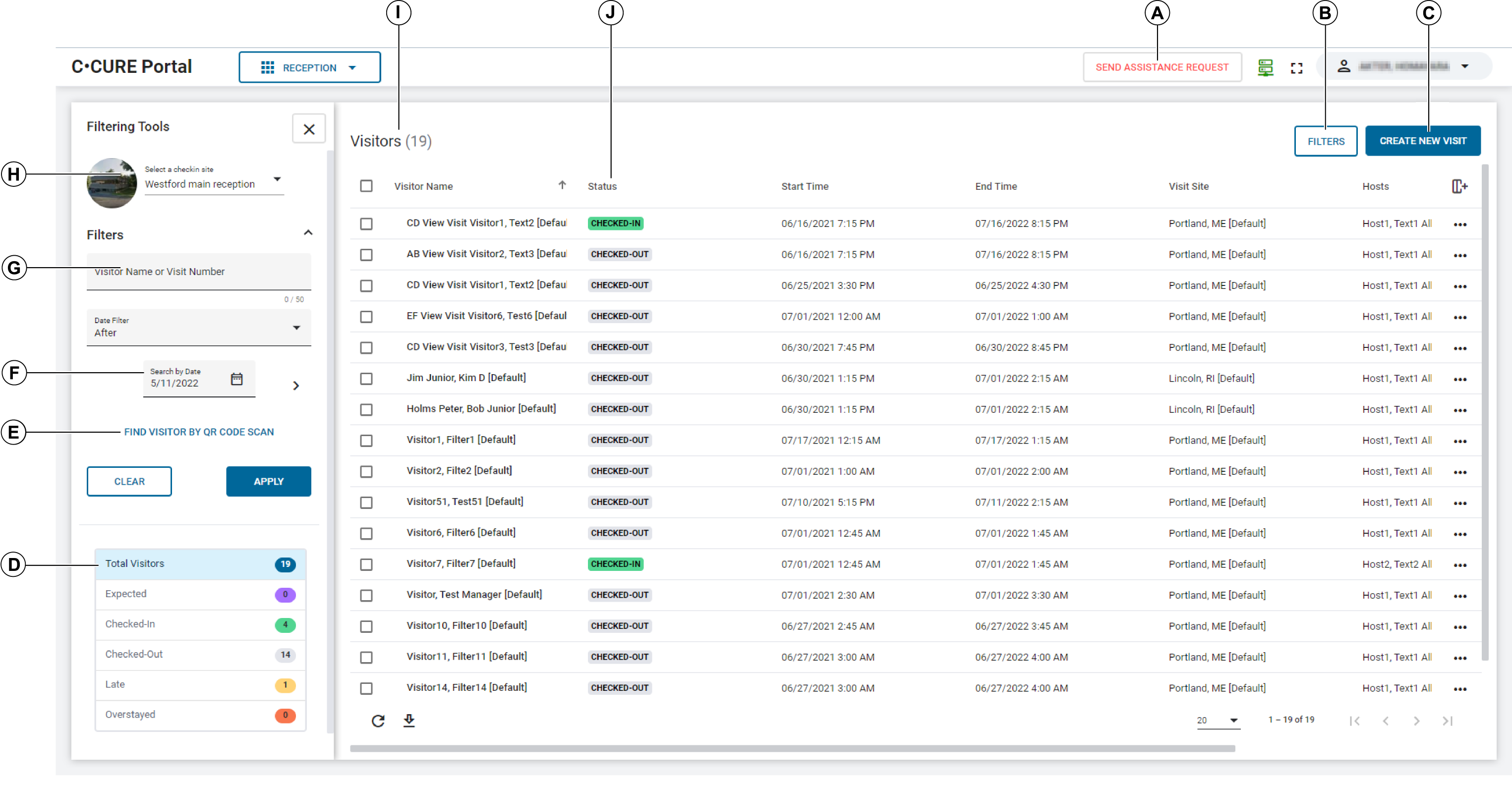Open the RECEPTION dropdown
The width and height of the screenshot is (1512, 785).
tap(309, 67)
